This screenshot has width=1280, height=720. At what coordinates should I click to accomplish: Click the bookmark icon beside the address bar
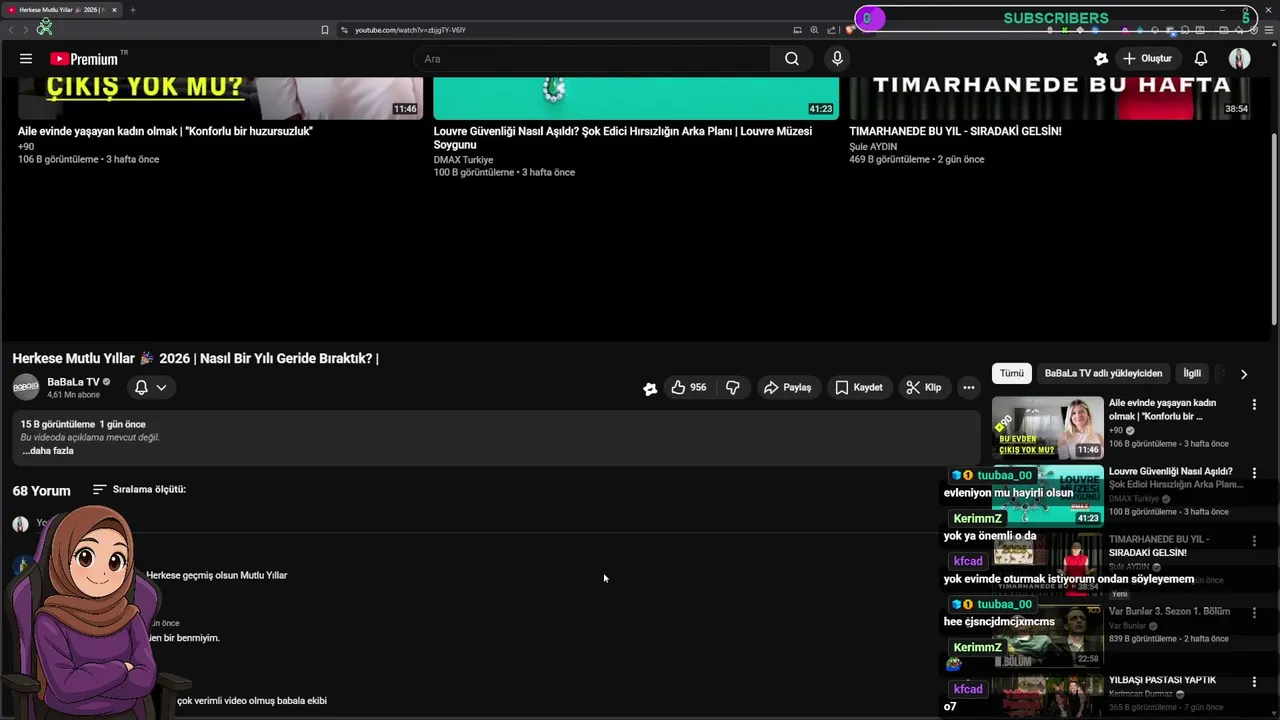pyautogui.click(x=324, y=30)
